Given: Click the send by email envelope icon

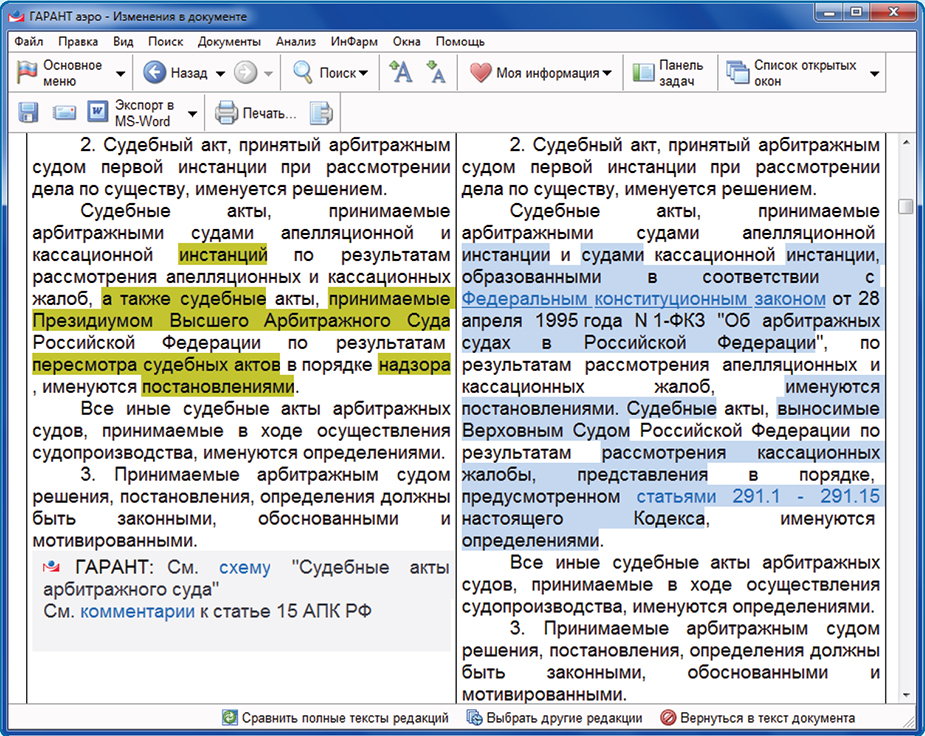Looking at the screenshot, I should (x=65, y=112).
